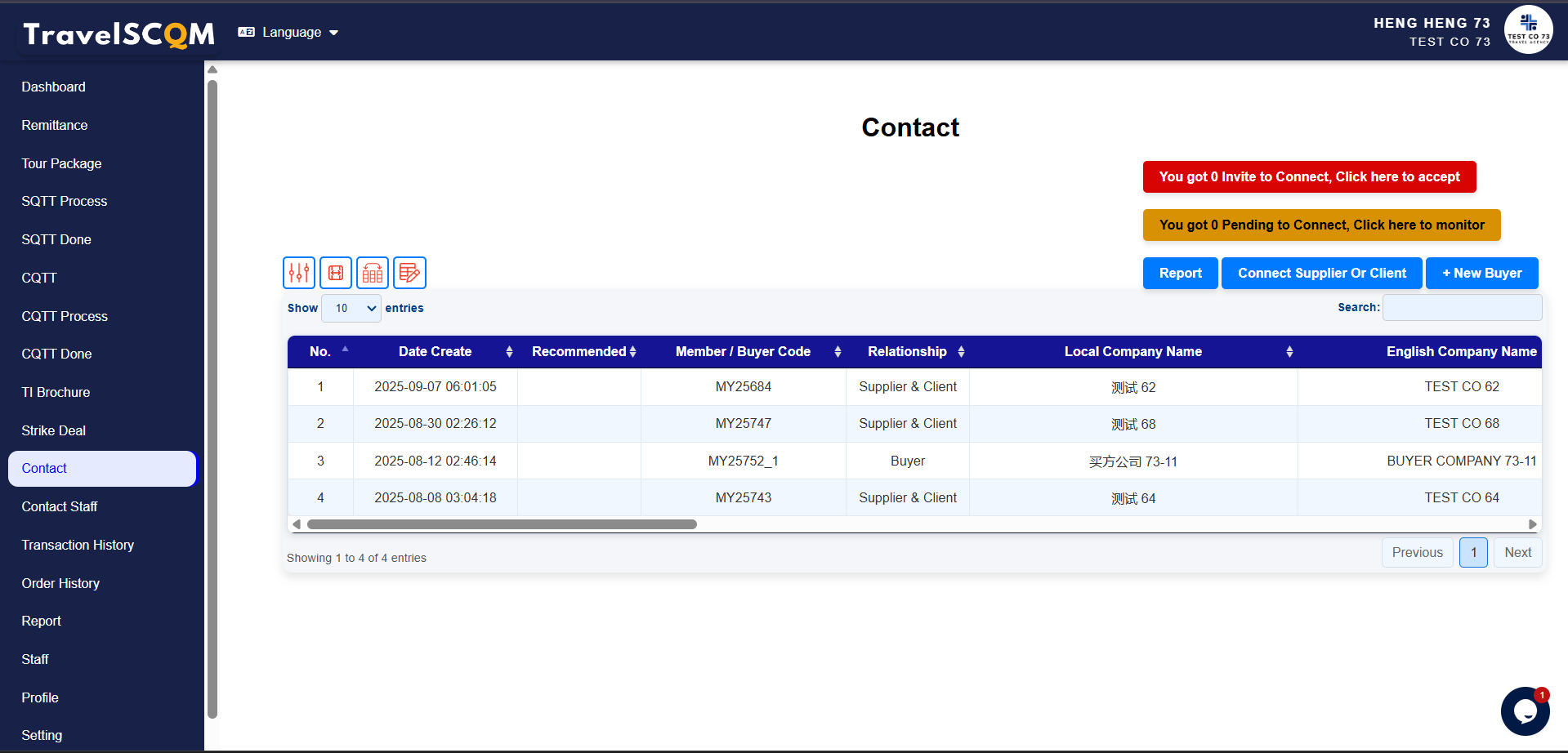Sort the table by the Relationship column

coord(961,352)
